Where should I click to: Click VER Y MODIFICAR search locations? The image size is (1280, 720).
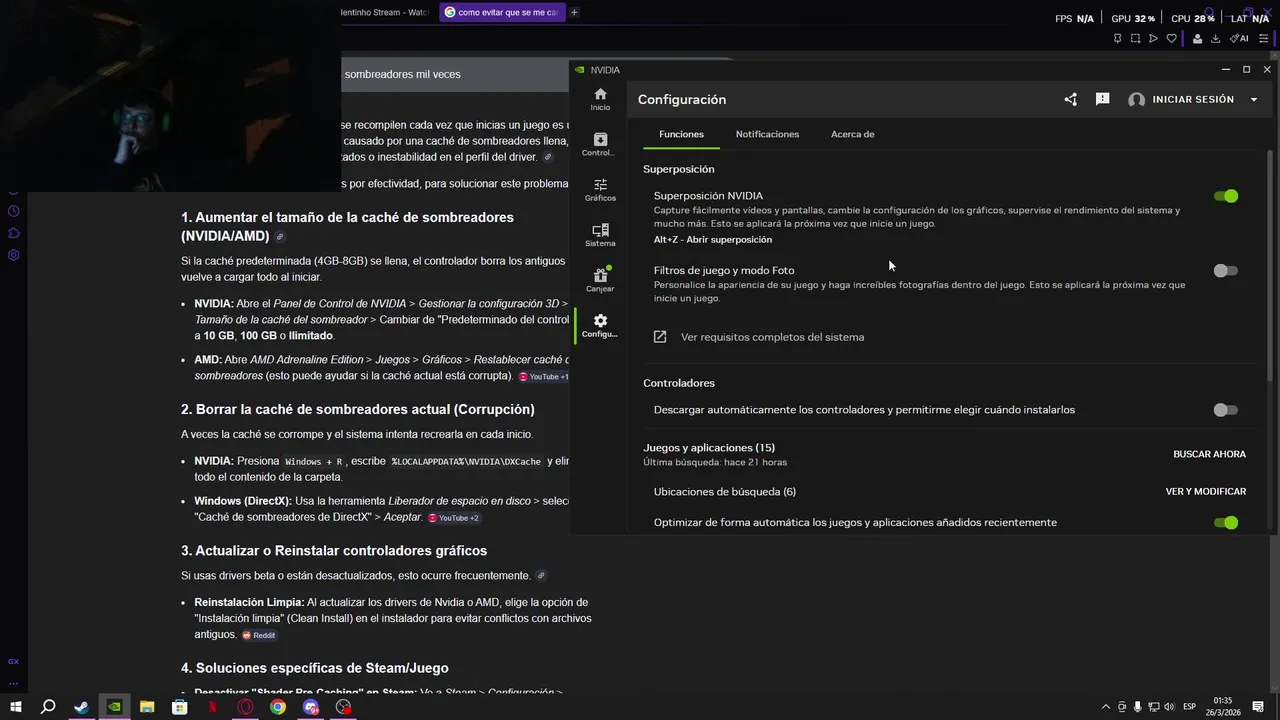point(1205,492)
